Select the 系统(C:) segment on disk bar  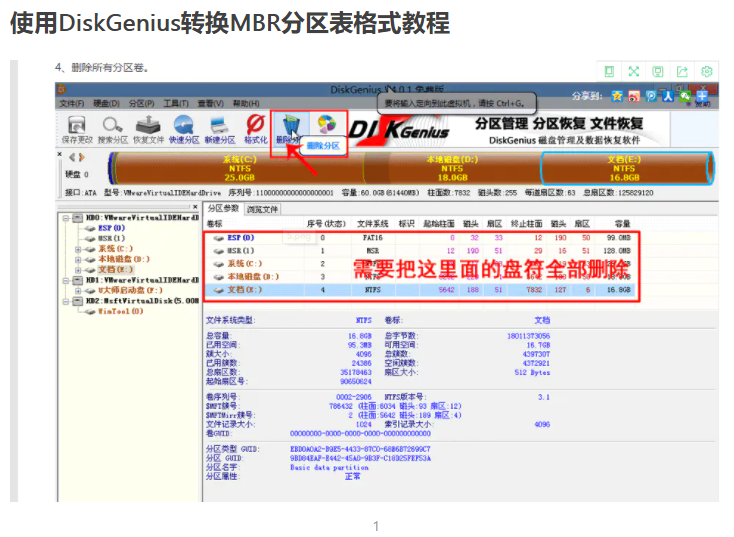click(x=239, y=168)
